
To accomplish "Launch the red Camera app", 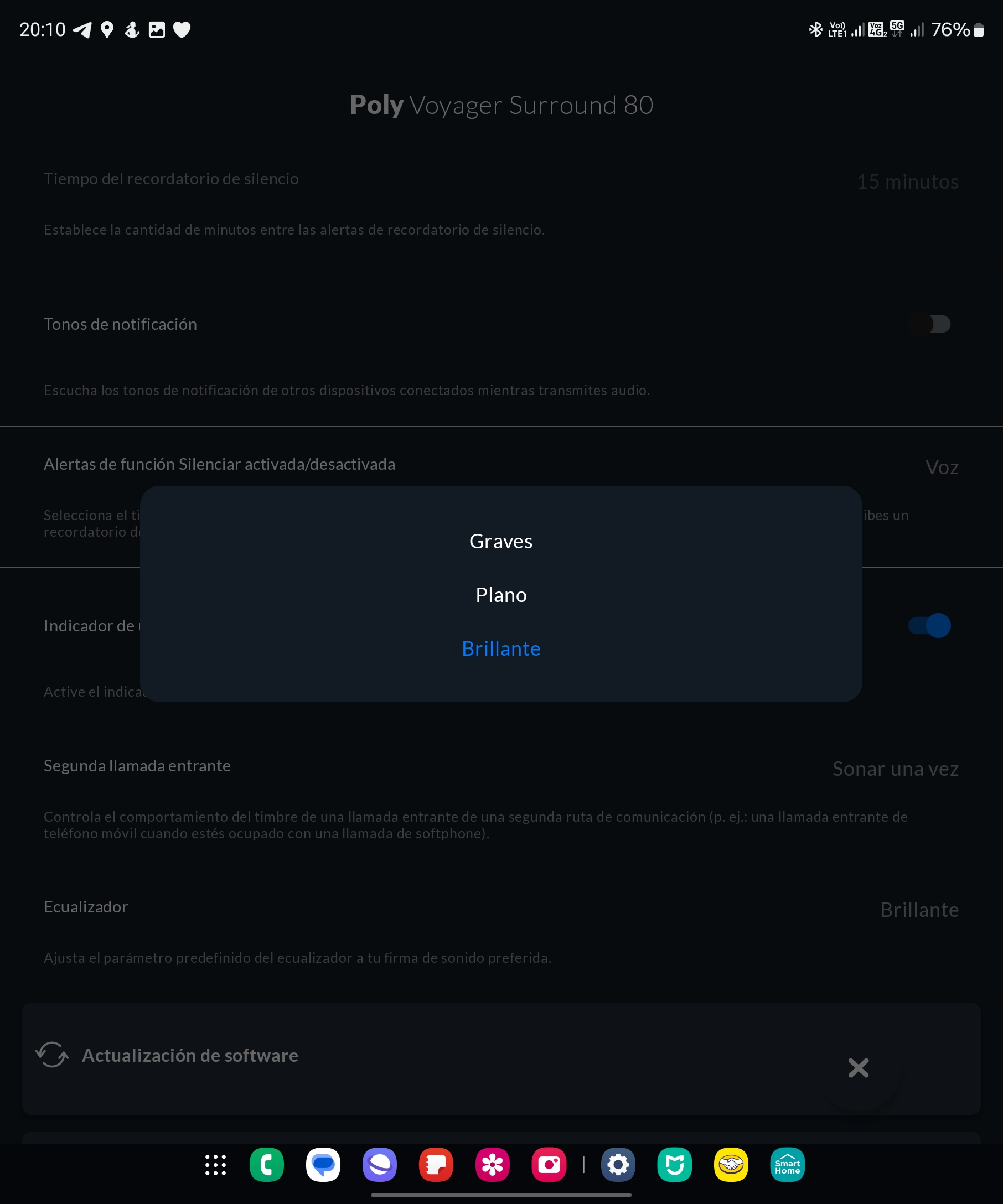I will 549,1165.
